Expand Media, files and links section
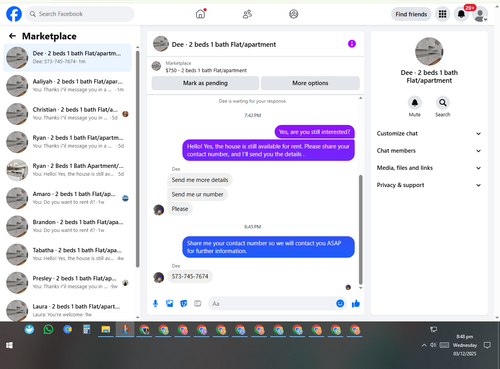 tap(429, 168)
